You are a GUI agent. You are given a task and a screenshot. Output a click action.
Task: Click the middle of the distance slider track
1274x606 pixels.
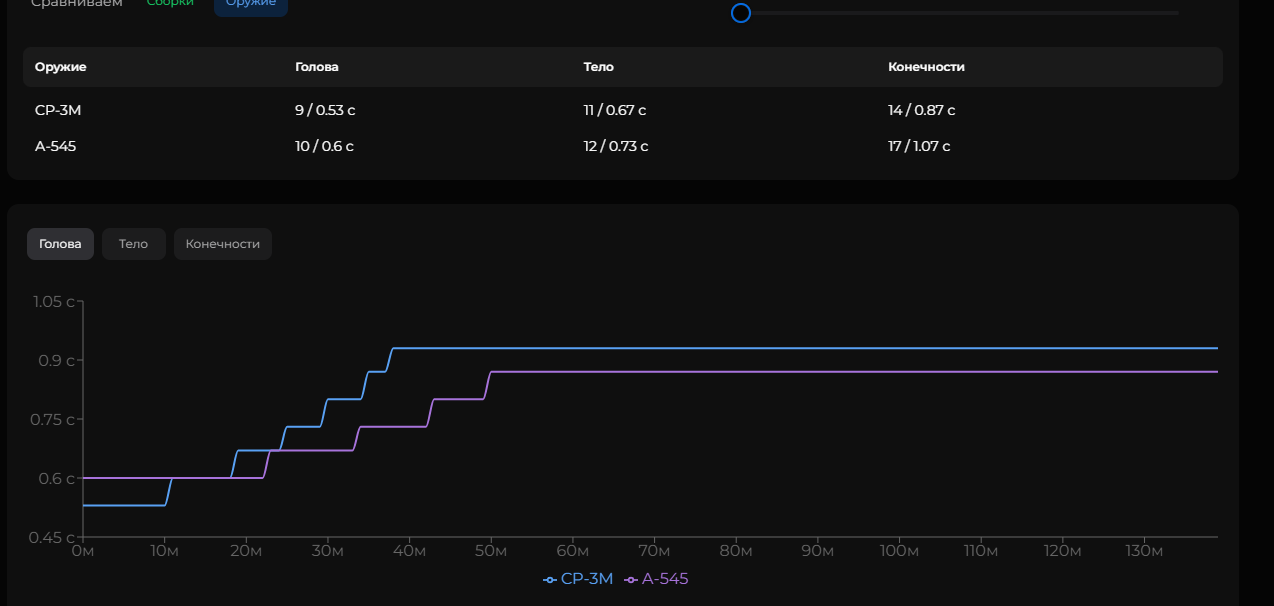960,13
